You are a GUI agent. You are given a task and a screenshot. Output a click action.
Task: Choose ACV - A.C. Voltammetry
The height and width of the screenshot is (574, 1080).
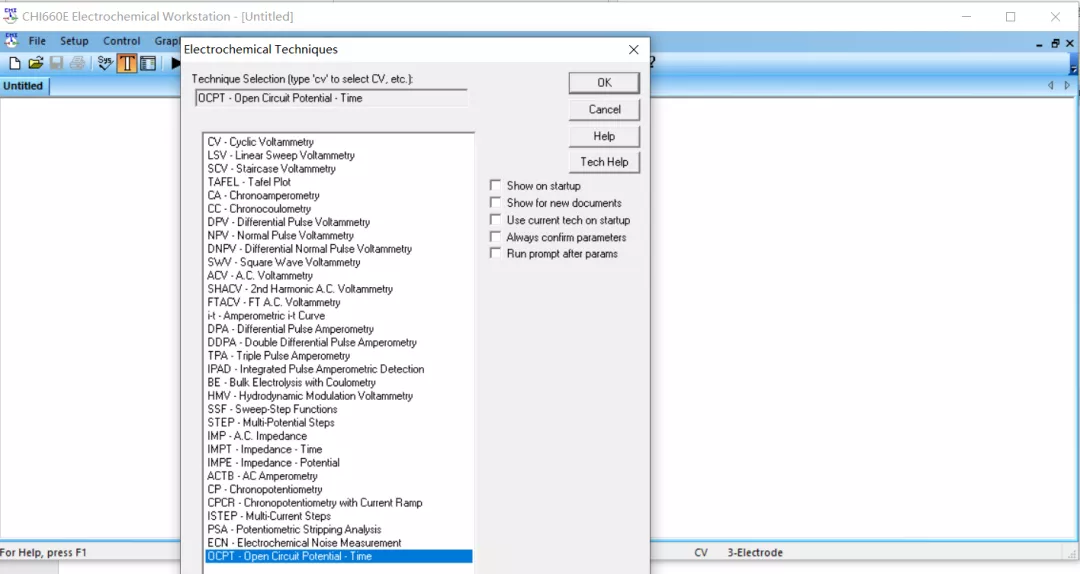point(260,276)
